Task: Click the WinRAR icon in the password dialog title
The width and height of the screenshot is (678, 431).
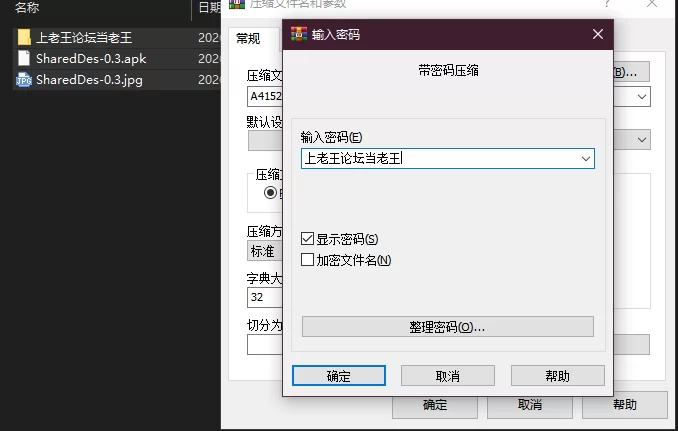Action: [x=299, y=34]
